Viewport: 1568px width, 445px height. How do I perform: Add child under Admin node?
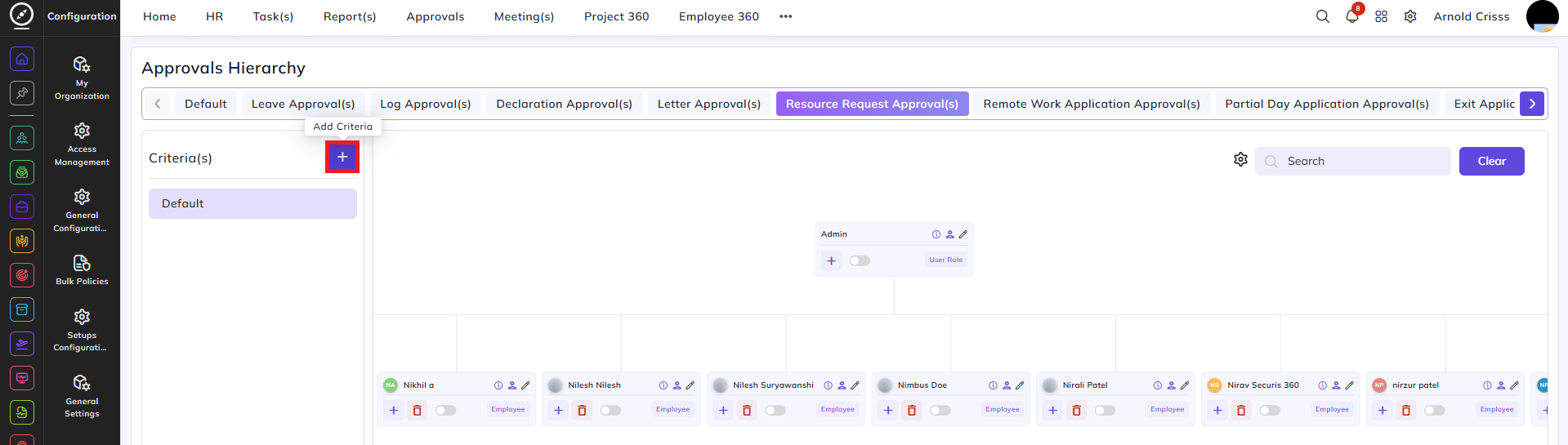pyautogui.click(x=831, y=260)
